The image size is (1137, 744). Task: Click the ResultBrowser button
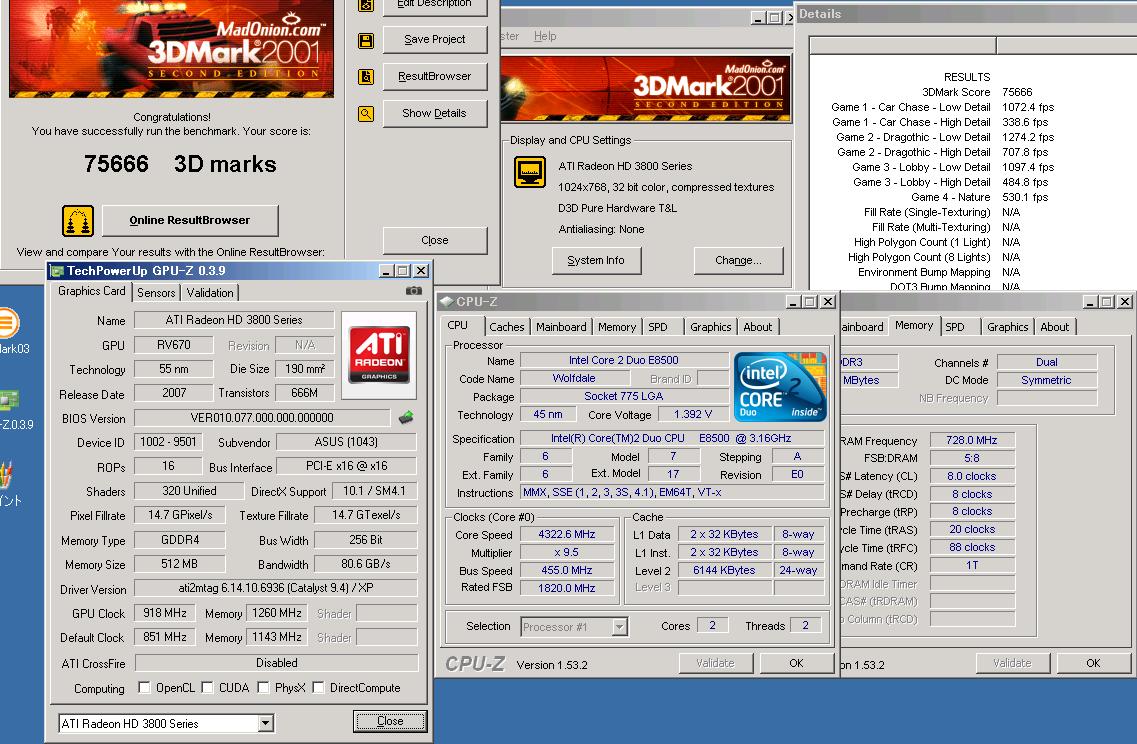point(435,77)
